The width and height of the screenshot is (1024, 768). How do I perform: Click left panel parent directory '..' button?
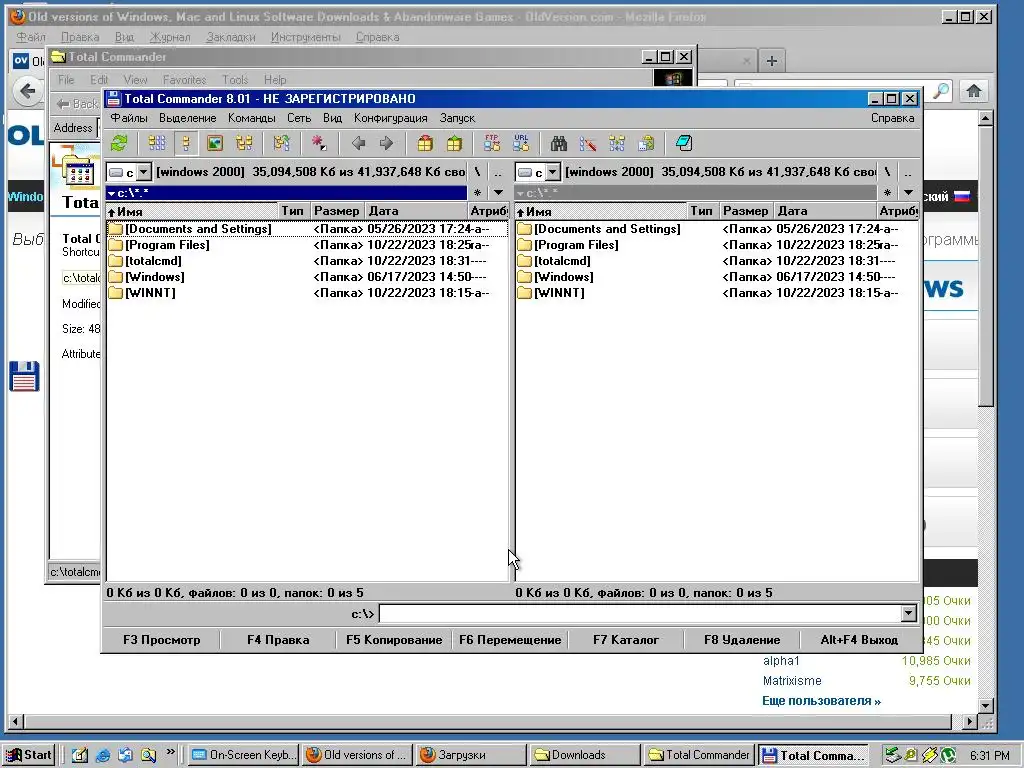pos(498,172)
